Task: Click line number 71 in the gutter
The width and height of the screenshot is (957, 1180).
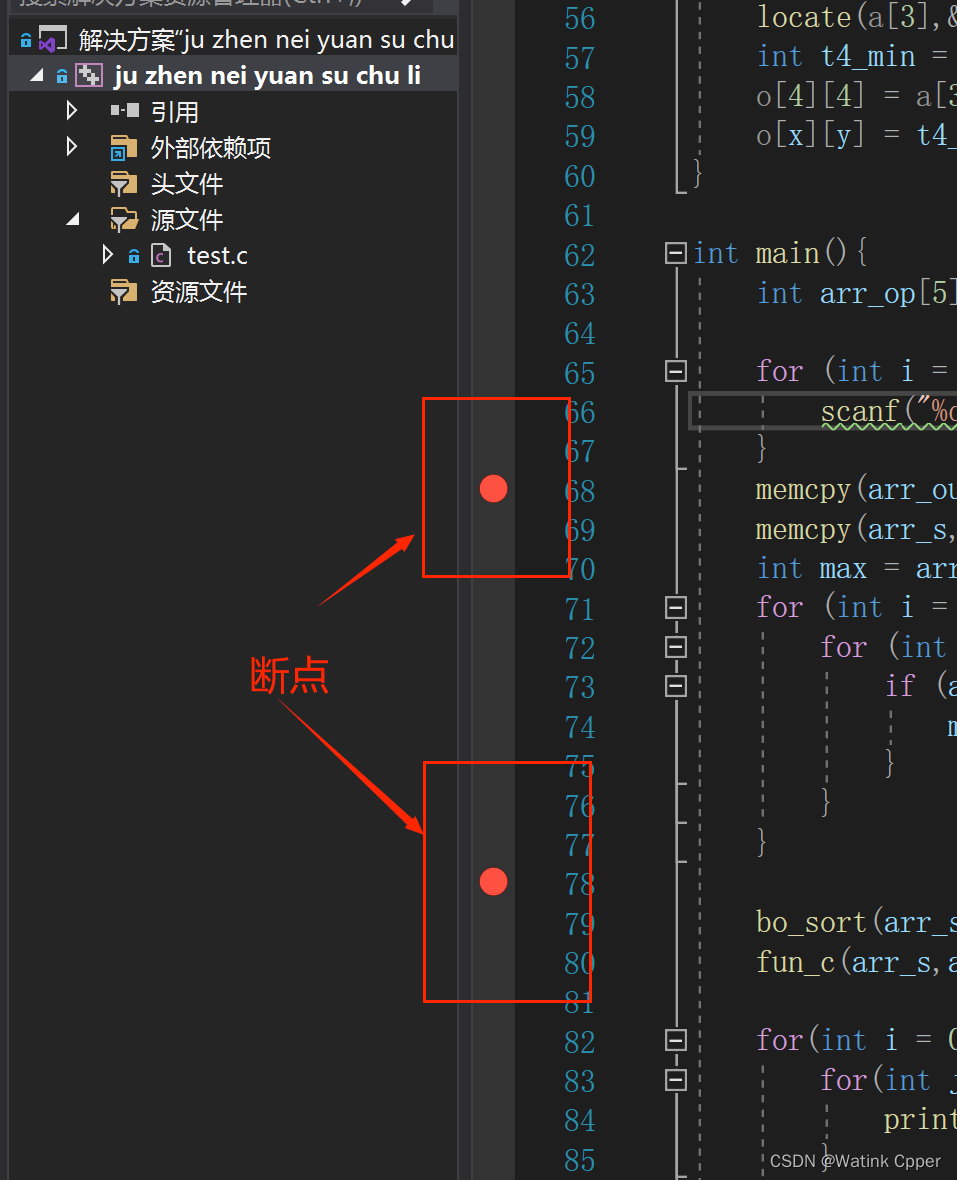Action: pyautogui.click(x=579, y=610)
